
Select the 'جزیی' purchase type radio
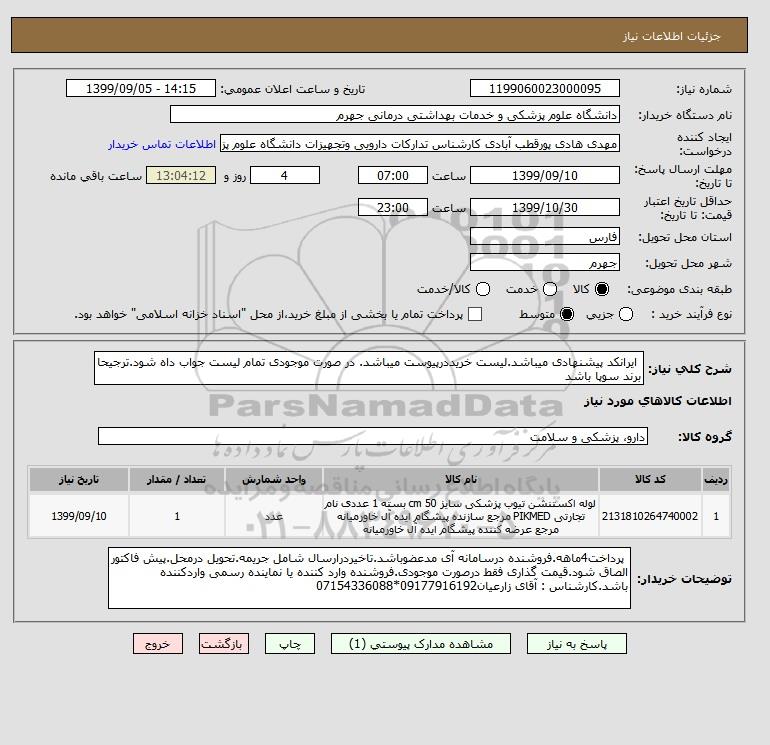[x=626, y=314]
